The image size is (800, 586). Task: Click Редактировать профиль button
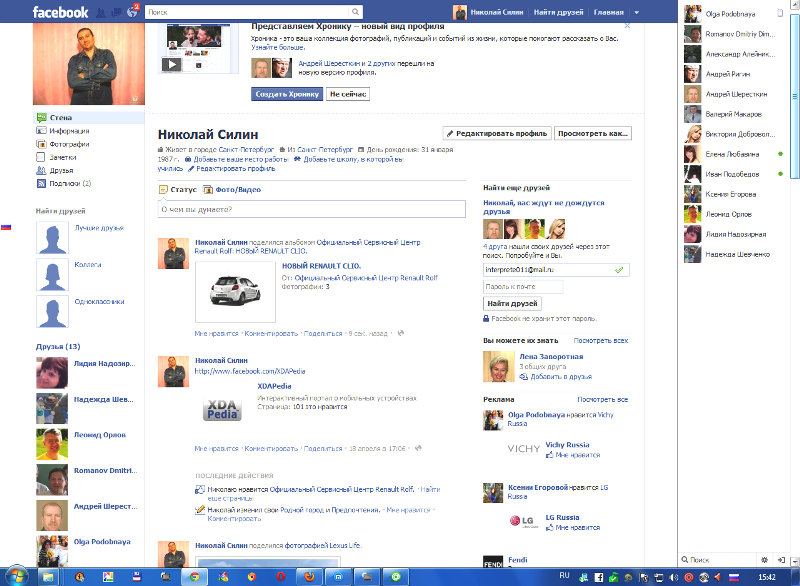point(496,134)
